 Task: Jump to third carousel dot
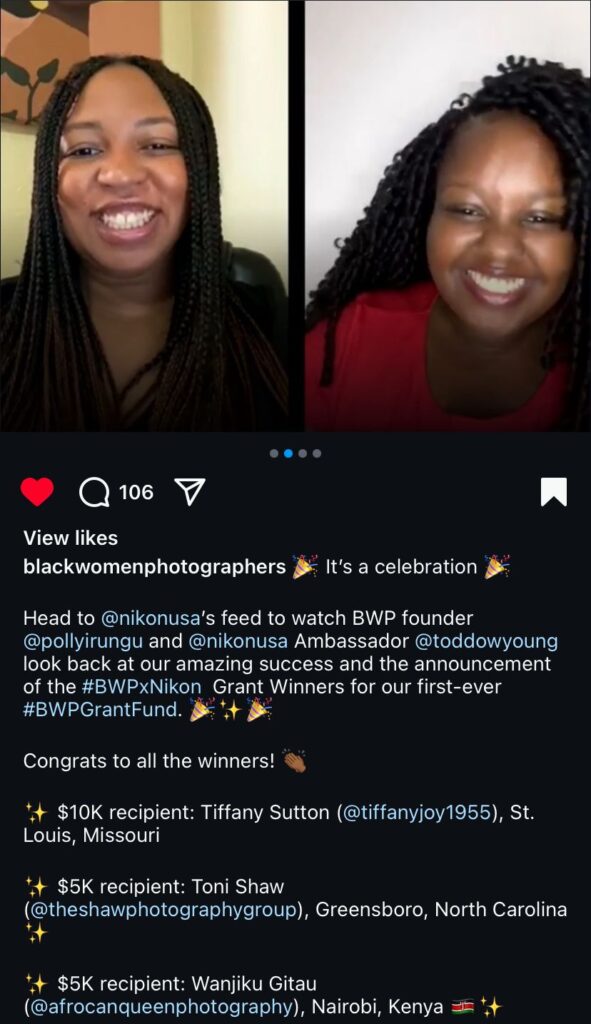click(x=302, y=453)
